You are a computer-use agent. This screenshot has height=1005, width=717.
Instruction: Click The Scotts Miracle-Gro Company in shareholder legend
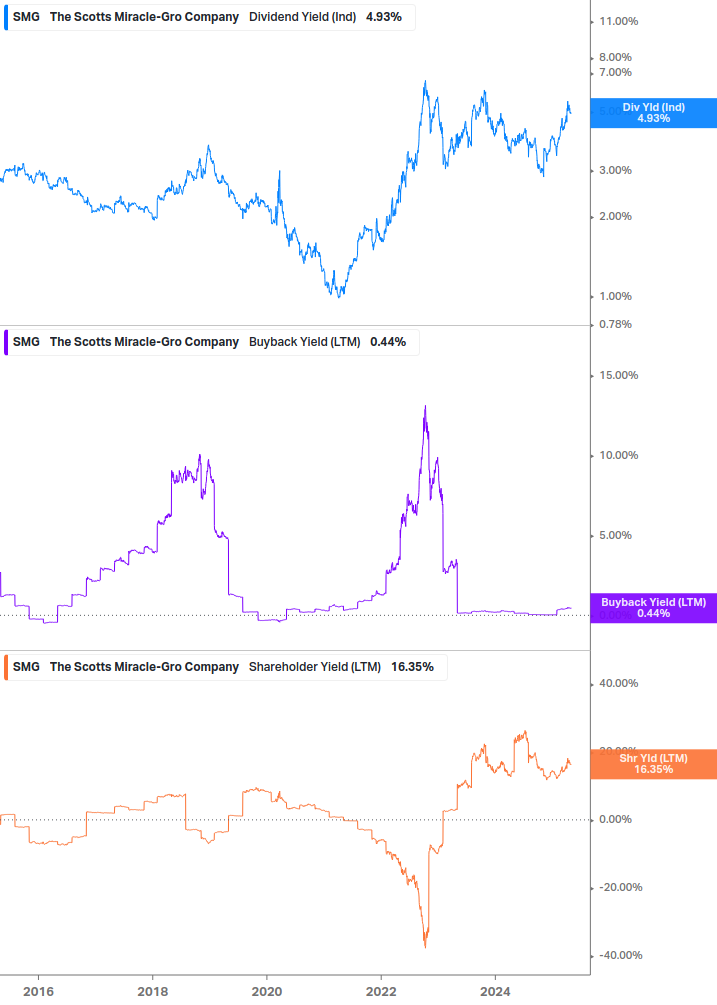pyautogui.click(x=144, y=667)
